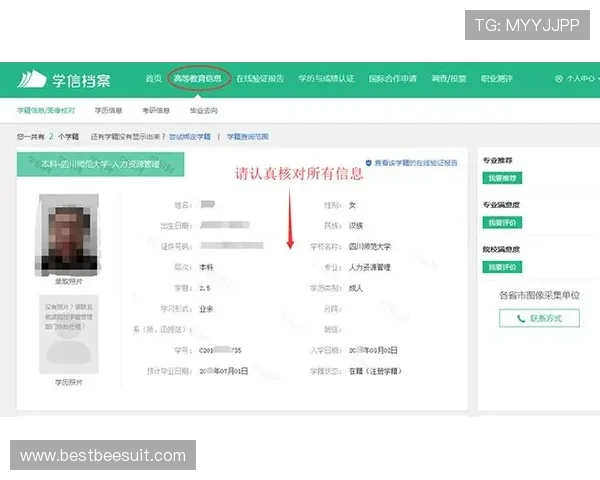Image resolution: width=600 pixels, height=480 pixels.
Task: Click the 尝试绑定学籍 link
Action: (190, 137)
